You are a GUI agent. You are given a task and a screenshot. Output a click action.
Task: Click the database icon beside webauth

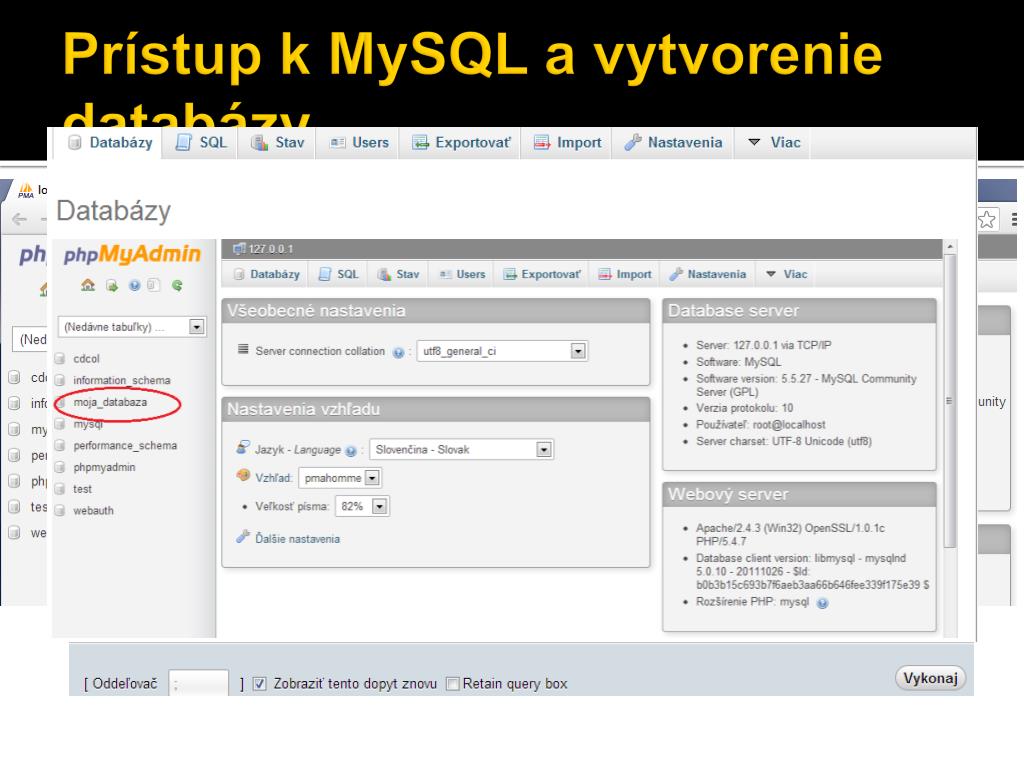60,511
